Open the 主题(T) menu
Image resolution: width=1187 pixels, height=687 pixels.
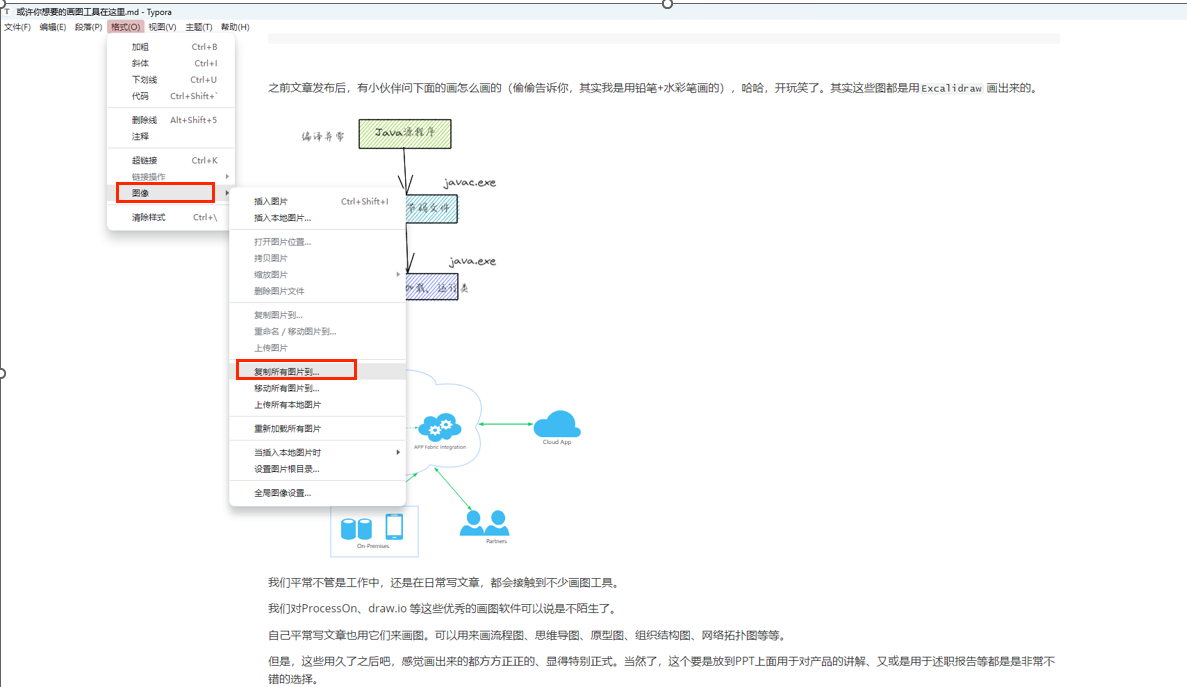[199, 27]
